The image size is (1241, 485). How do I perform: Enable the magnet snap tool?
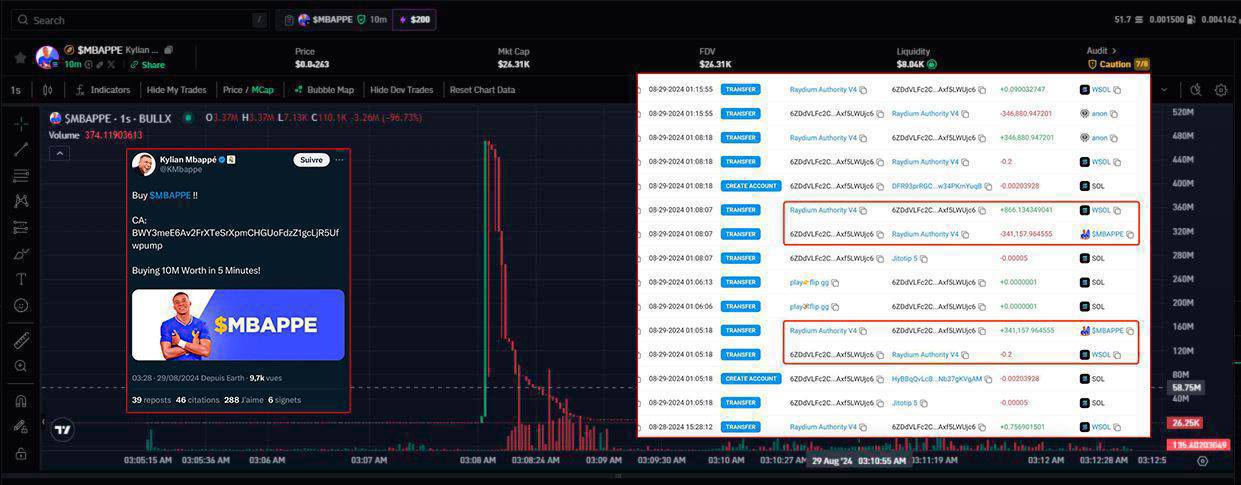pos(21,401)
